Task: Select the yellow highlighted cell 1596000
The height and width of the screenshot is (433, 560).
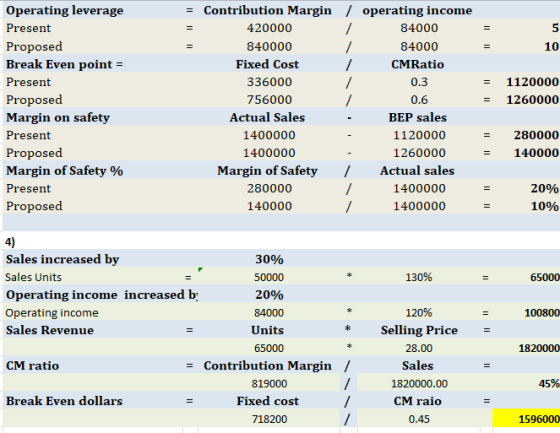Action: pyautogui.click(x=526, y=418)
